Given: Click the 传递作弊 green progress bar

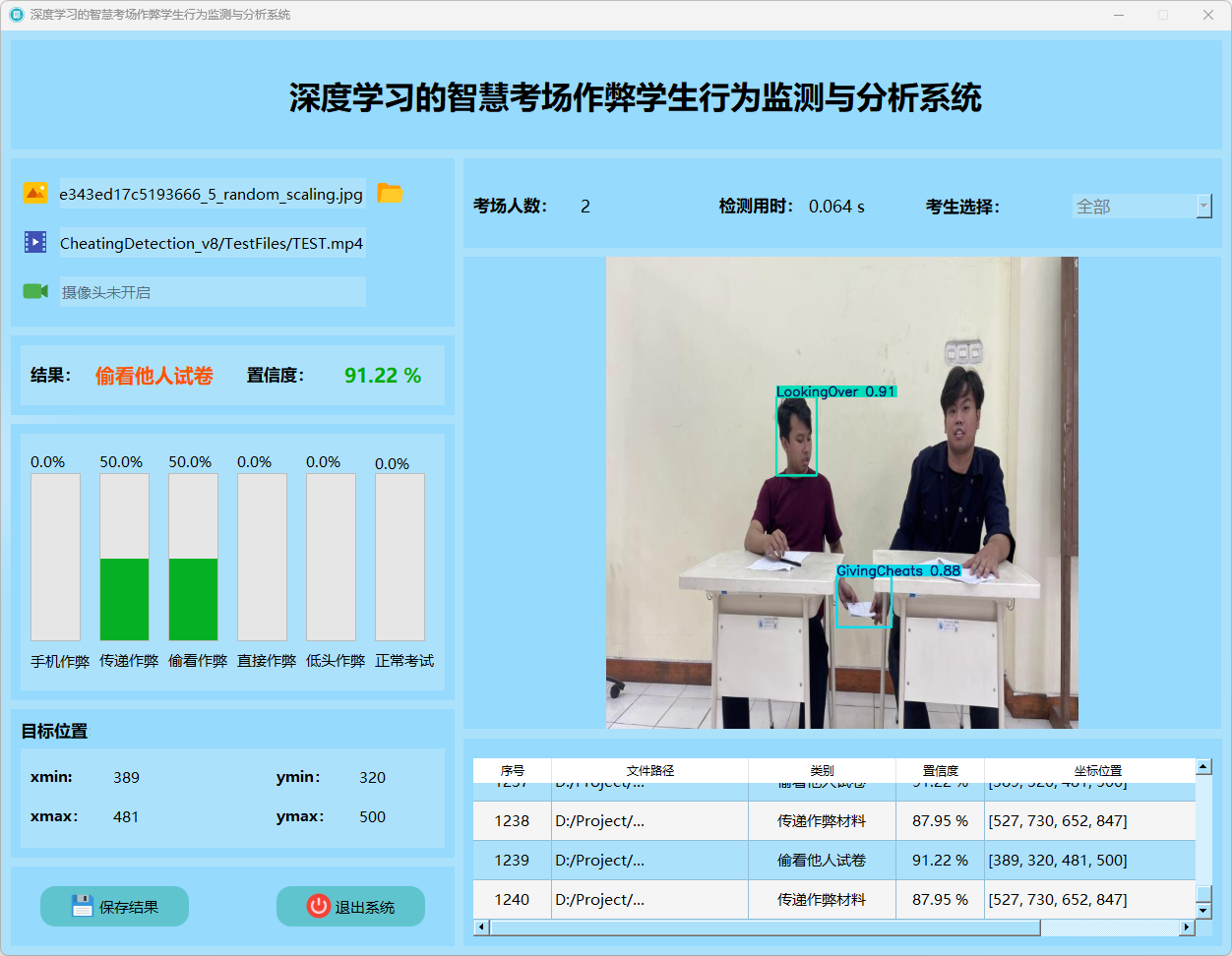Looking at the screenshot, I should [124, 599].
